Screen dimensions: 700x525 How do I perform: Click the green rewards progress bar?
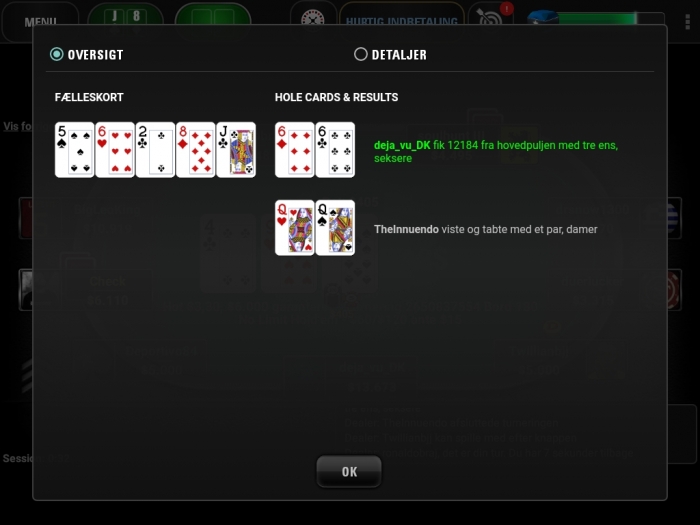[598, 19]
